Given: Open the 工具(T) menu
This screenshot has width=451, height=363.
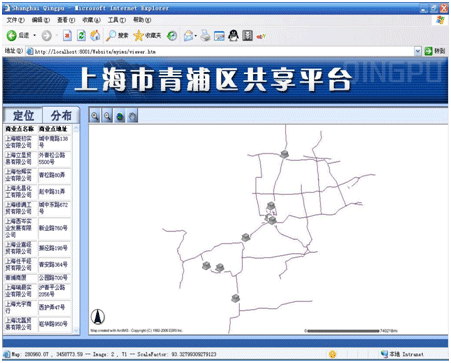Looking at the screenshot, I should tap(117, 20).
